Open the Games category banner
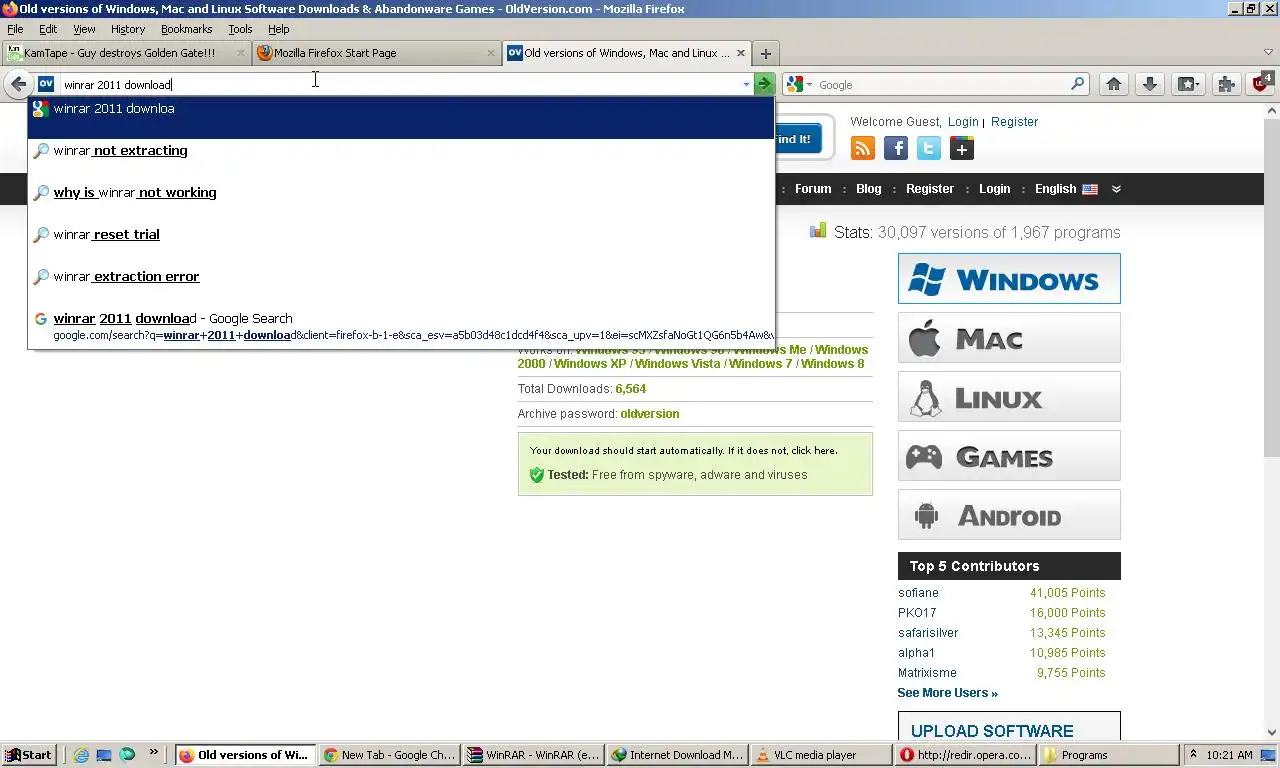Viewport: 1280px width, 768px height. coord(1009,456)
